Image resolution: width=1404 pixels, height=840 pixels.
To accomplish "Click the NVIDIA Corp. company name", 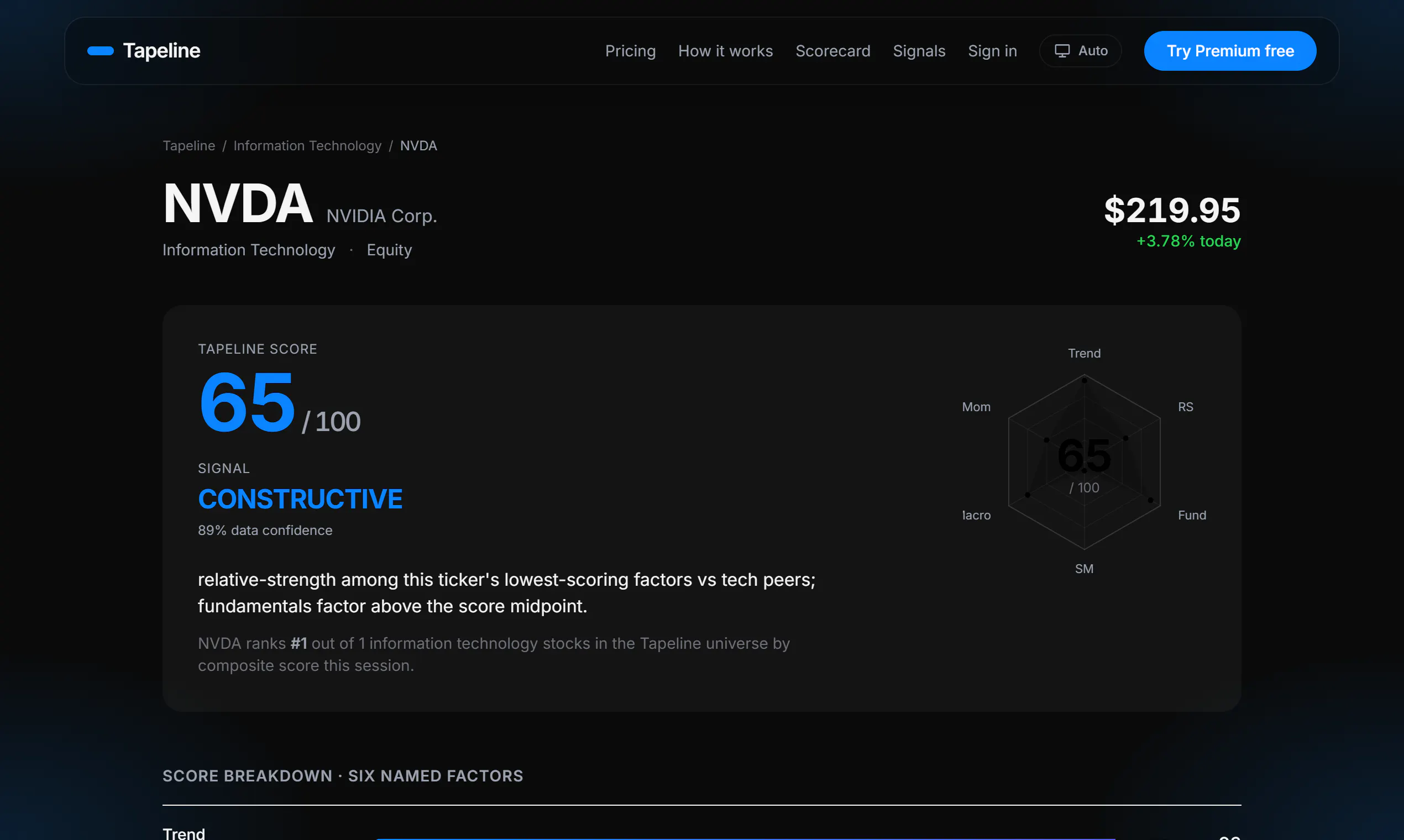I will (381, 216).
